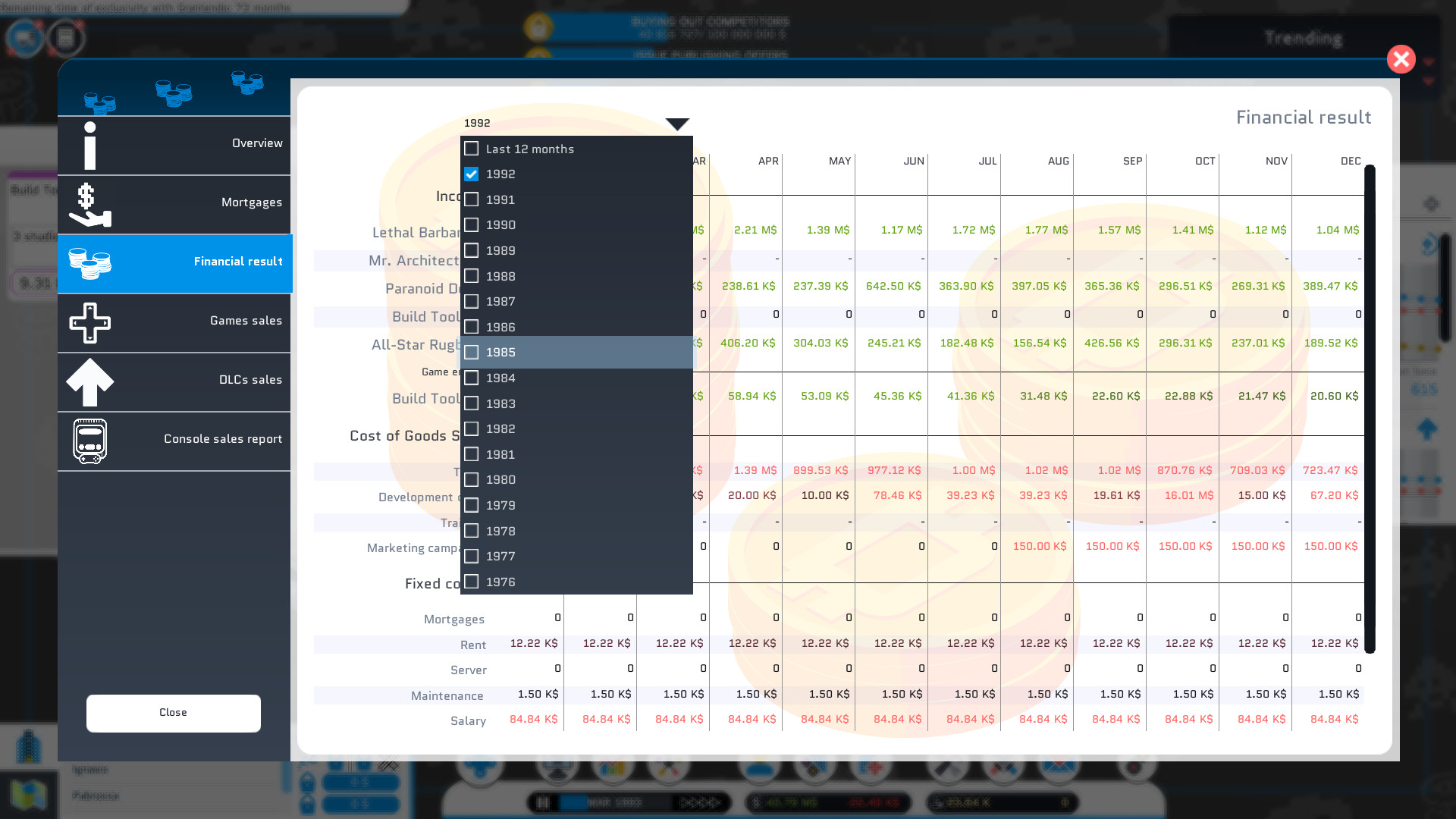The image size is (1456, 819).
Task: Select 1976 in the year list
Action: click(x=500, y=582)
